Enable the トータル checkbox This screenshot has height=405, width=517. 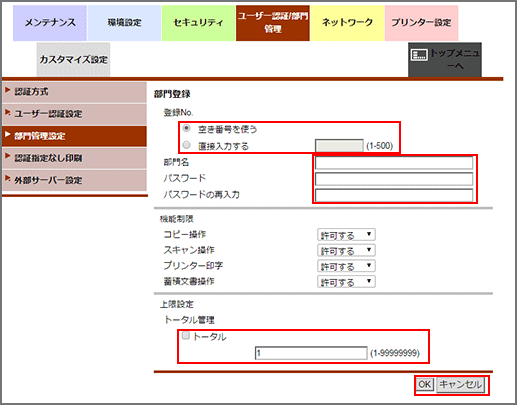pyautogui.click(x=186, y=335)
